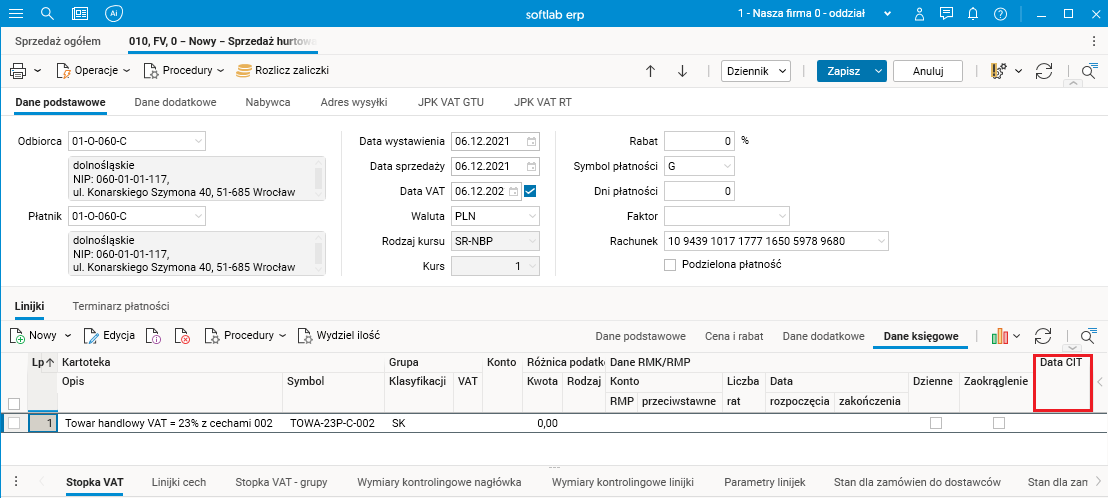The image size is (1108, 498).
Task: Go to next document with down arrow
Action: [682, 71]
